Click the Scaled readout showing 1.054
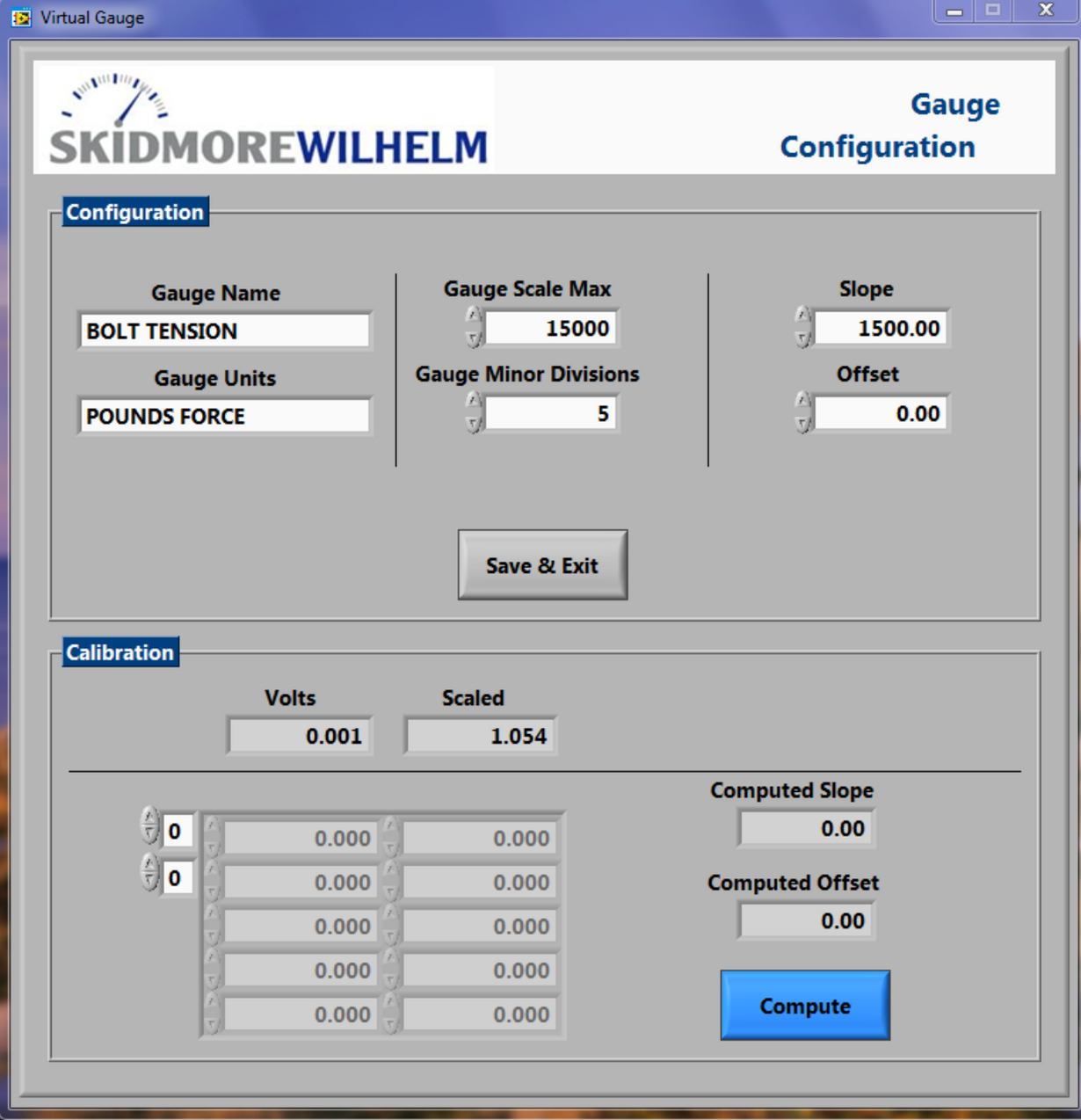Image resolution: width=1081 pixels, height=1120 pixels. 480,736
